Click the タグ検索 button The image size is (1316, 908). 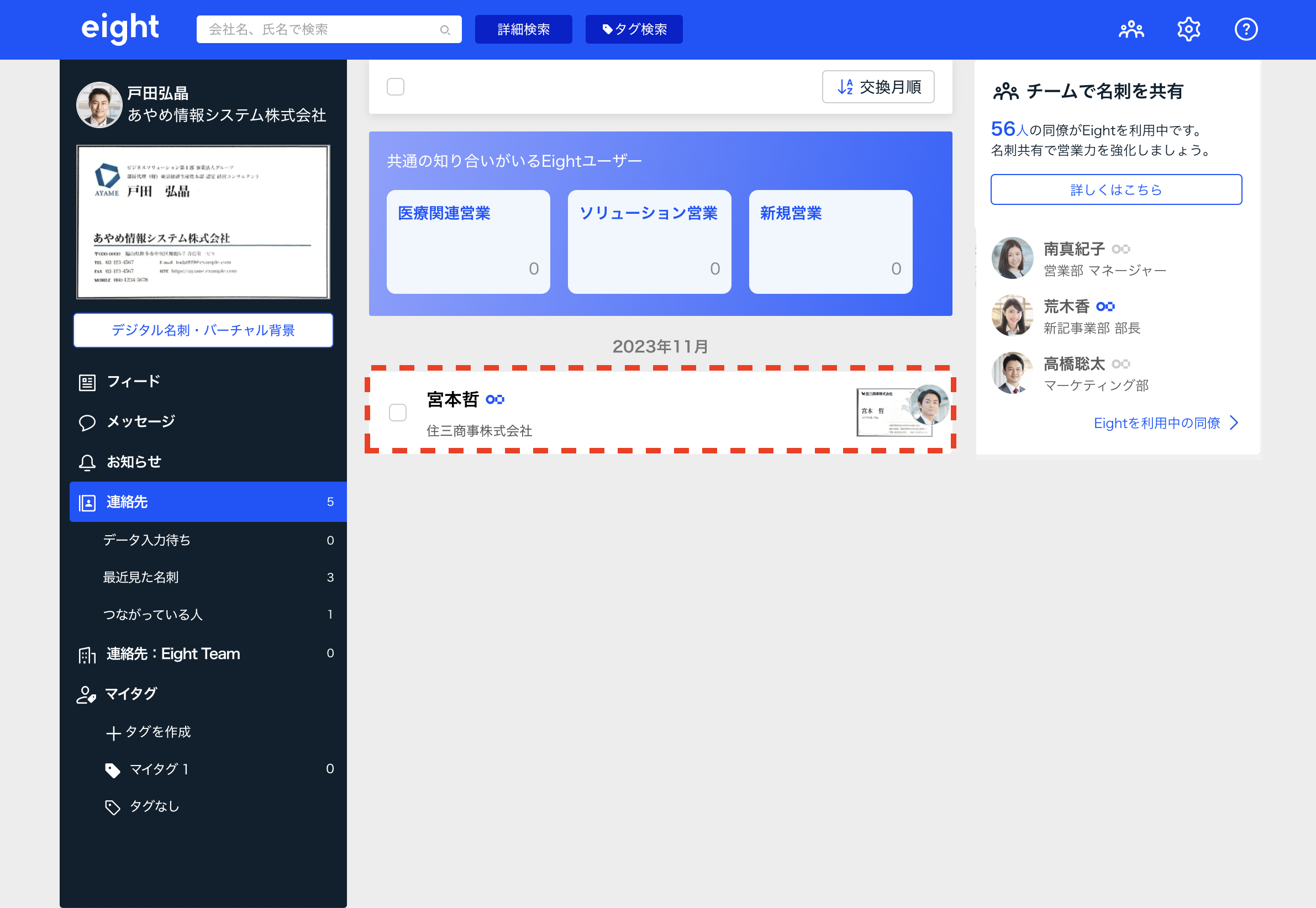634,30
